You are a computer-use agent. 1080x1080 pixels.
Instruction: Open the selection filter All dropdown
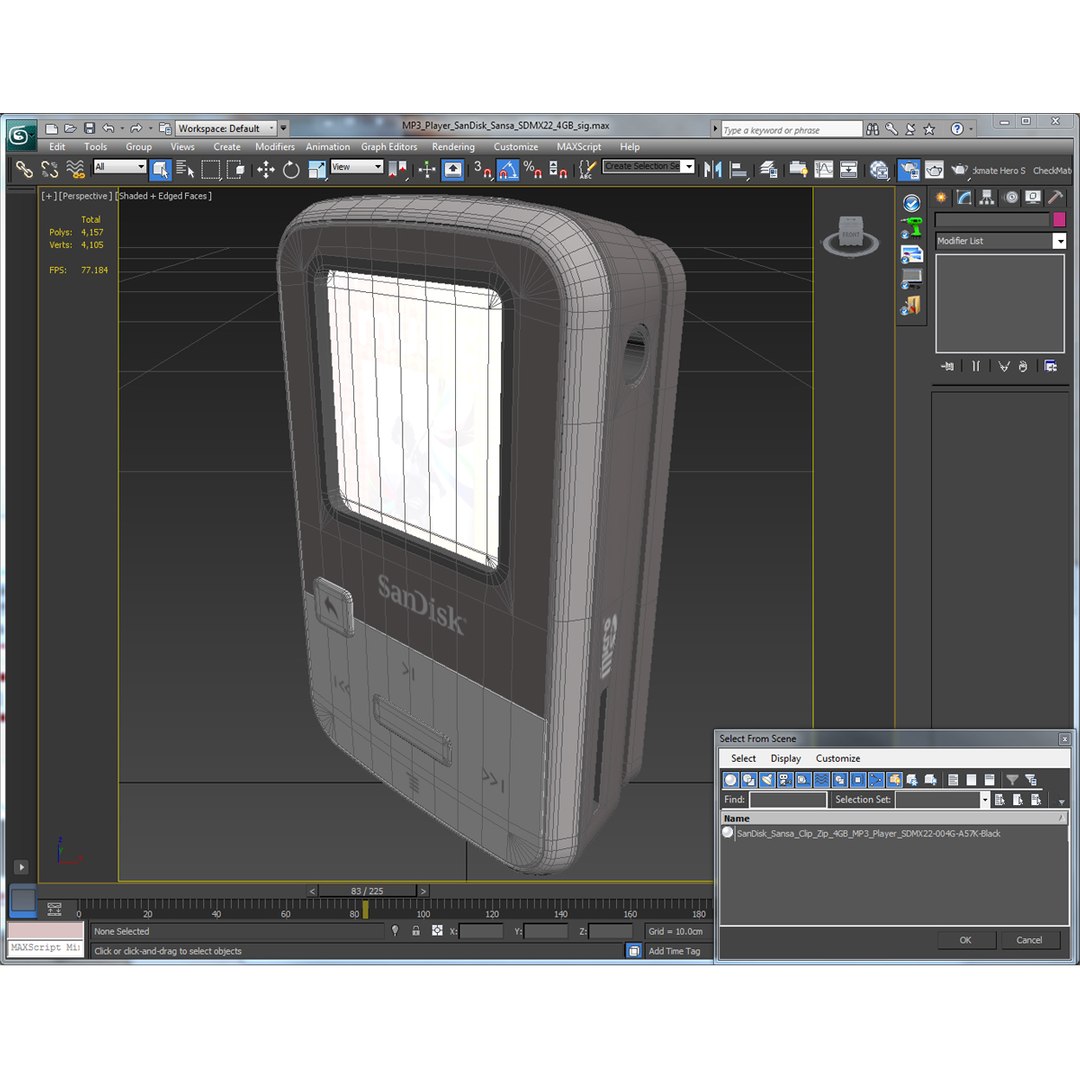[120, 167]
